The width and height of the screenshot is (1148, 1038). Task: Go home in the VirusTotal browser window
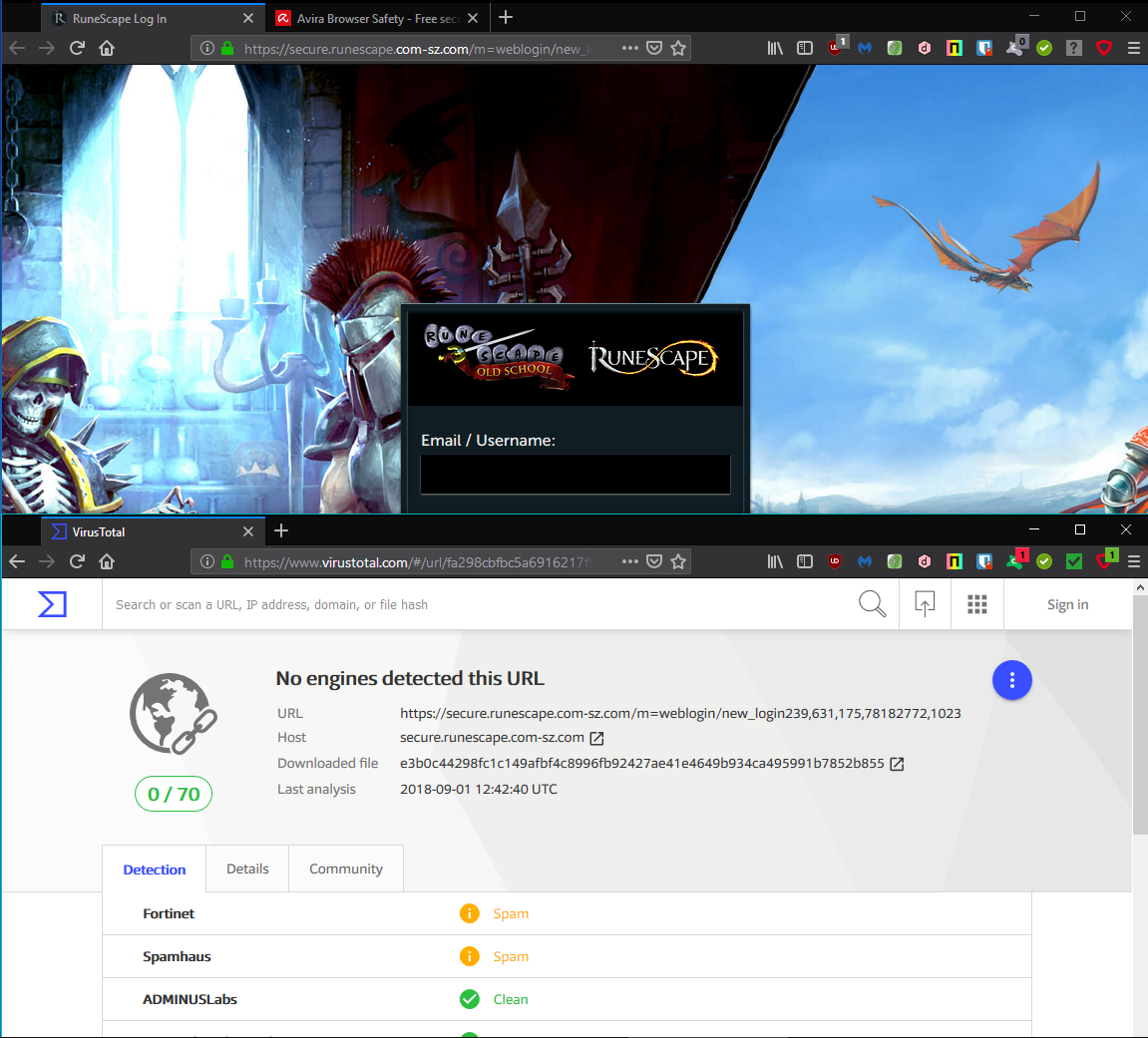[x=107, y=561]
